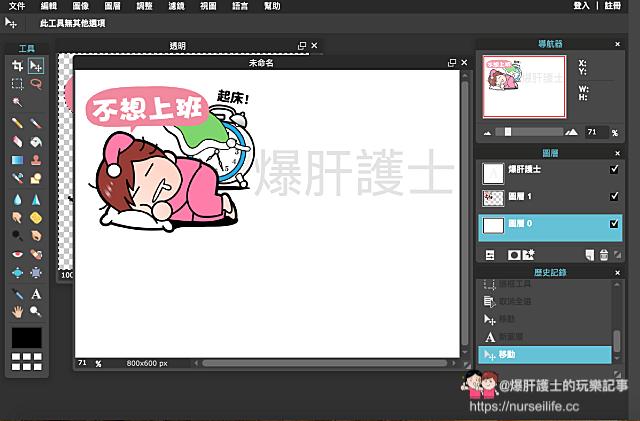Select the Crop tool
Image resolution: width=640 pixels, height=421 pixels.
pyautogui.click(x=18, y=65)
